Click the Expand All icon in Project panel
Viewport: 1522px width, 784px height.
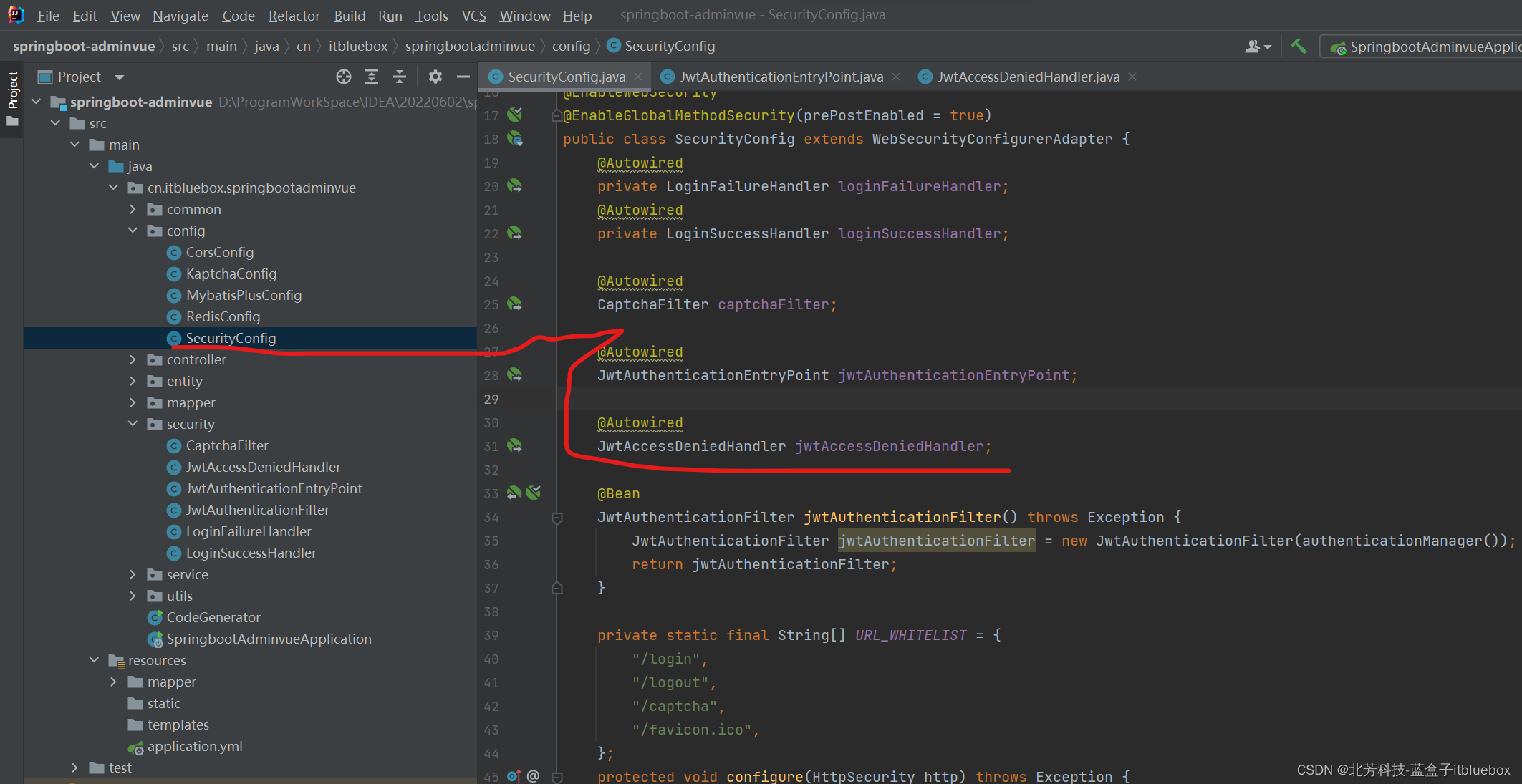(x=372, y=77)
